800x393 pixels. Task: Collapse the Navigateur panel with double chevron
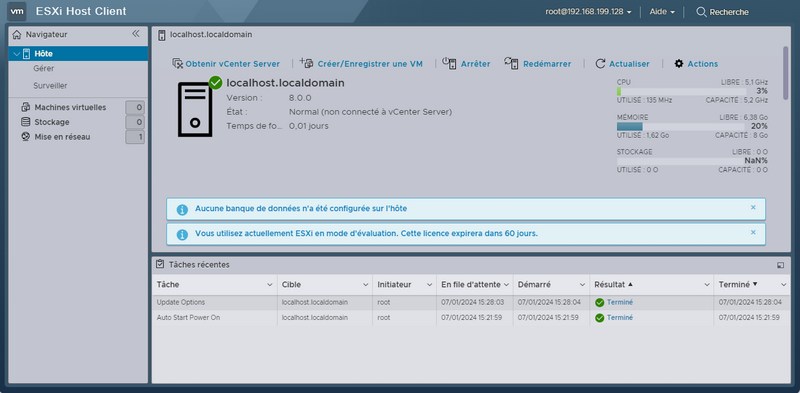pyautogui.click(x=136, y=34)
